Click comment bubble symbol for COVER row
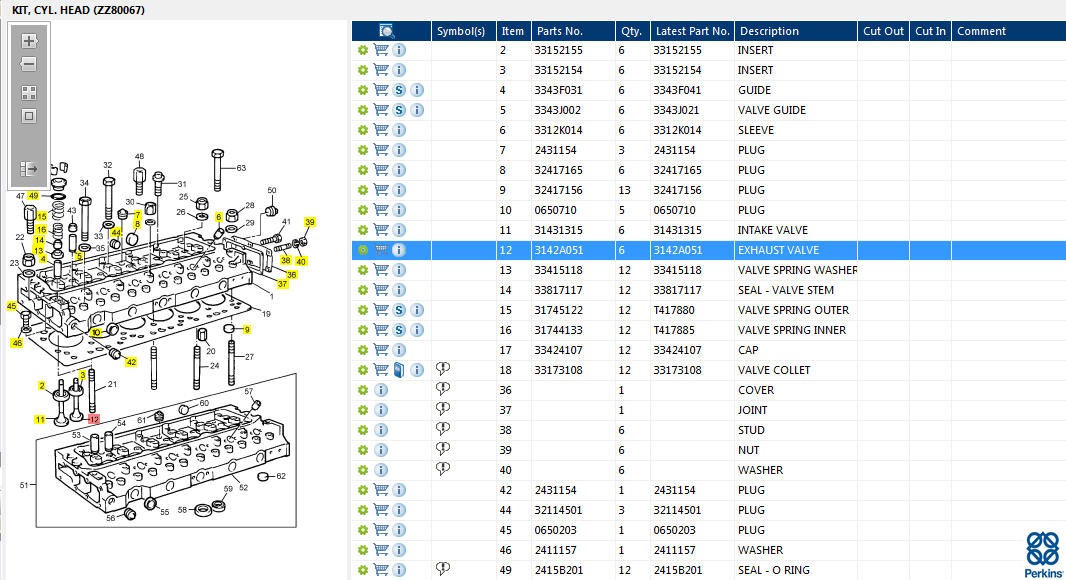Image resolution: width=1066 pixels, height=580 pixels. (443, 389)
